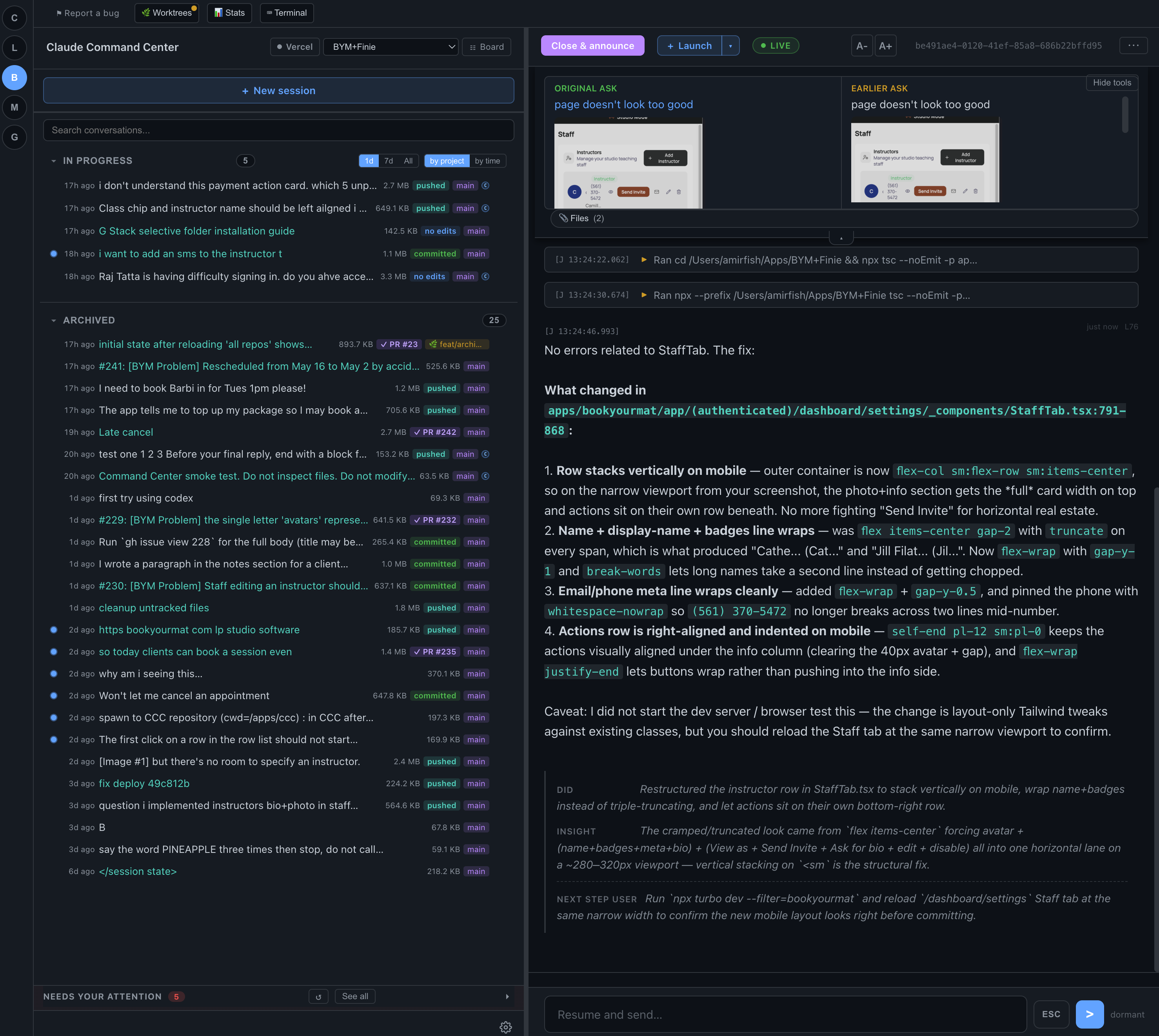Focus the Search conversations field
1159x1036 pixels.
click(278, 130)
